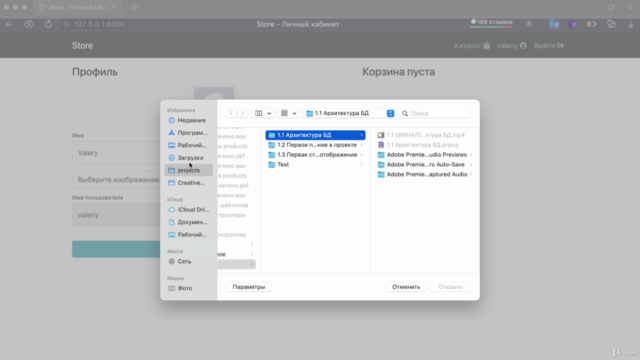Click the blue translate icon in browser toolbar
This screenshot has height=360, width=640.
coord(554,24)
